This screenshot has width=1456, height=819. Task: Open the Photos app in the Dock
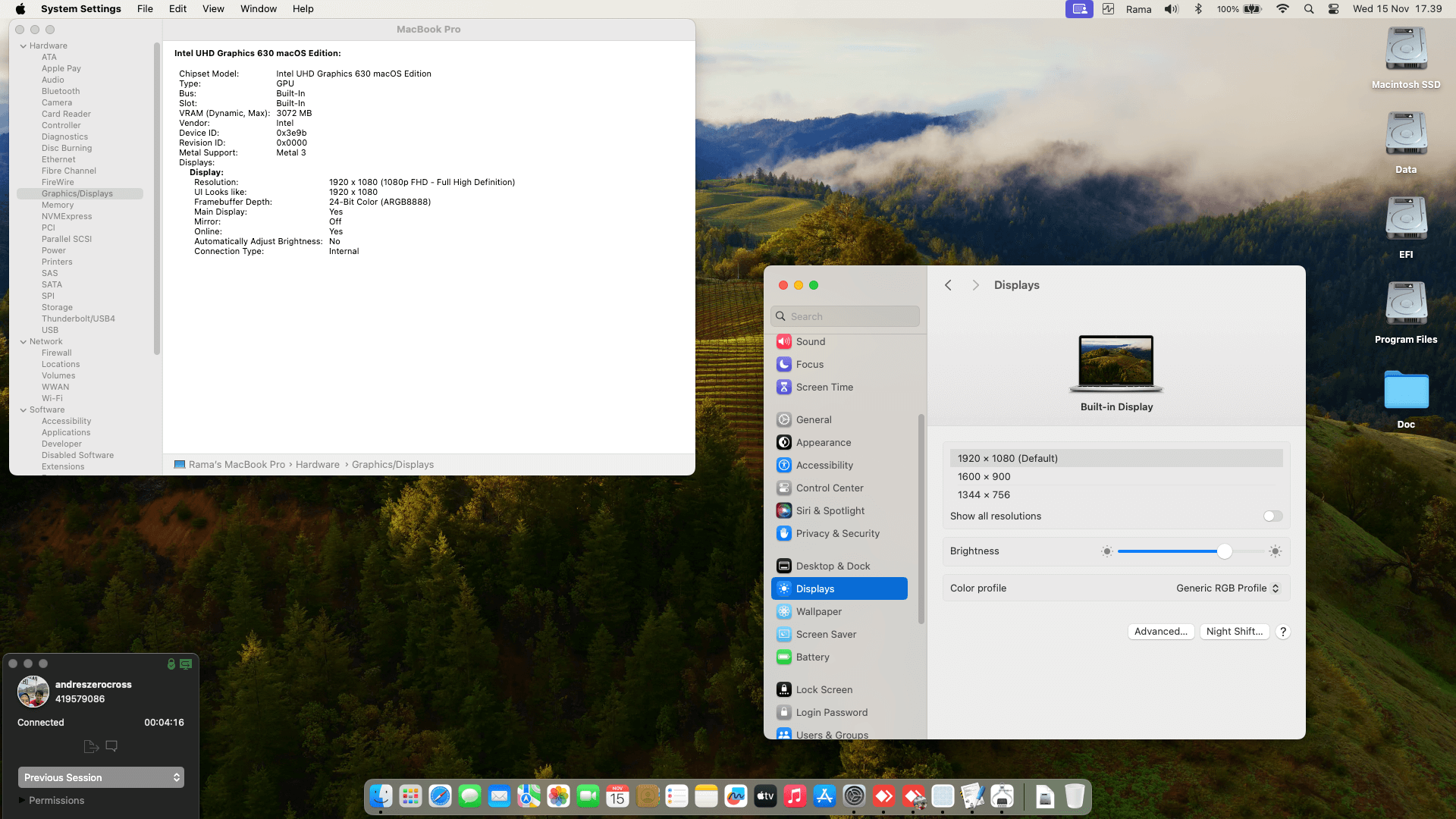pyautogui.click(x=558, y=796)
